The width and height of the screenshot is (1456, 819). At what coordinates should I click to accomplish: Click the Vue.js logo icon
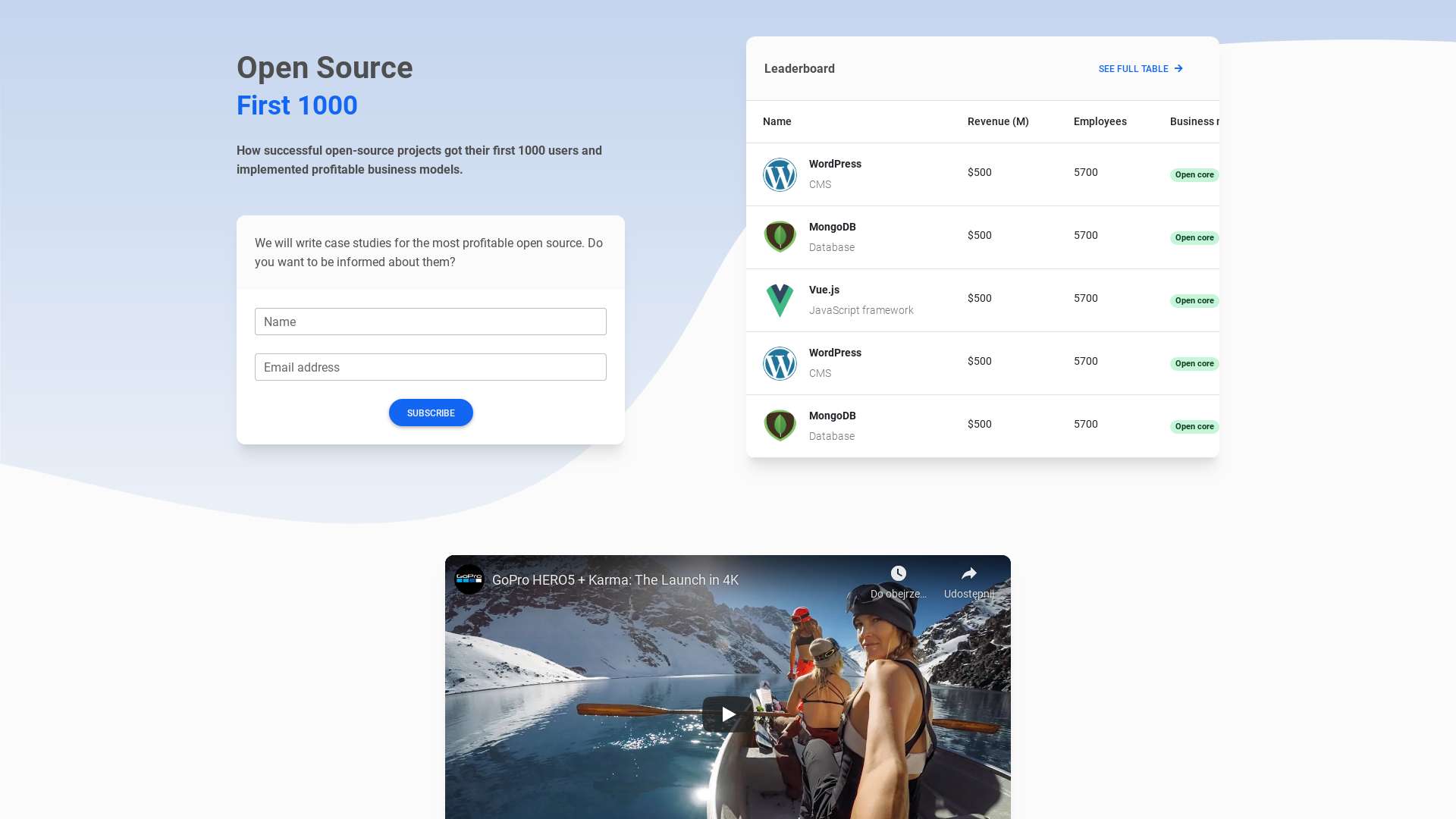point(780,300)
